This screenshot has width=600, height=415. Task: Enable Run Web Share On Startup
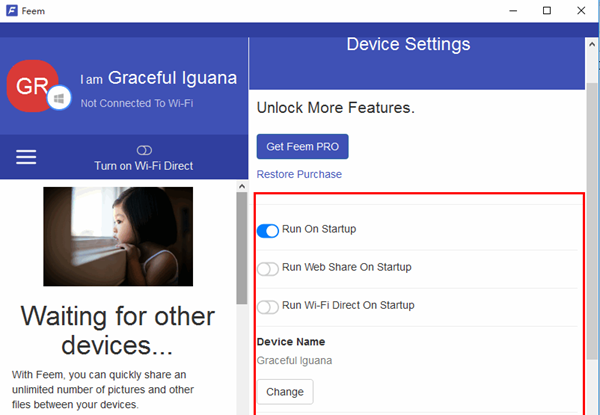pos(267,269)
